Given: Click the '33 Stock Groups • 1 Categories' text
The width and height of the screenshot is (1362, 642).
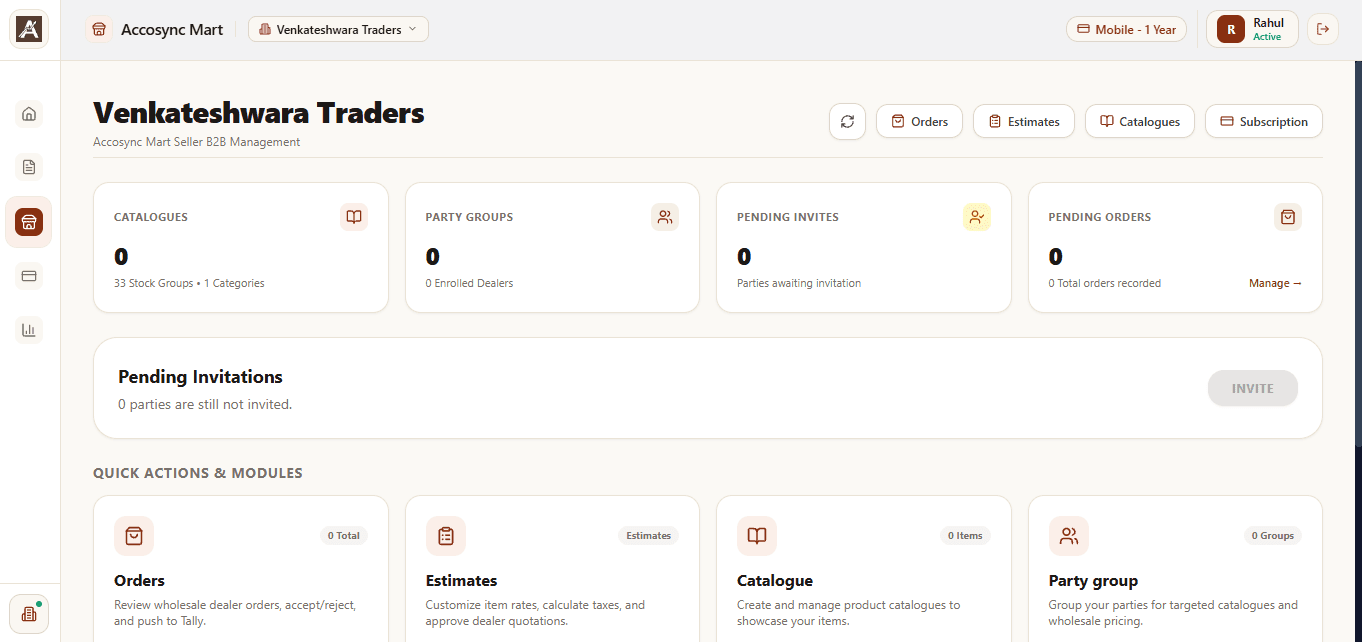Looking at the screenshot, I should [x=189, y=284].
